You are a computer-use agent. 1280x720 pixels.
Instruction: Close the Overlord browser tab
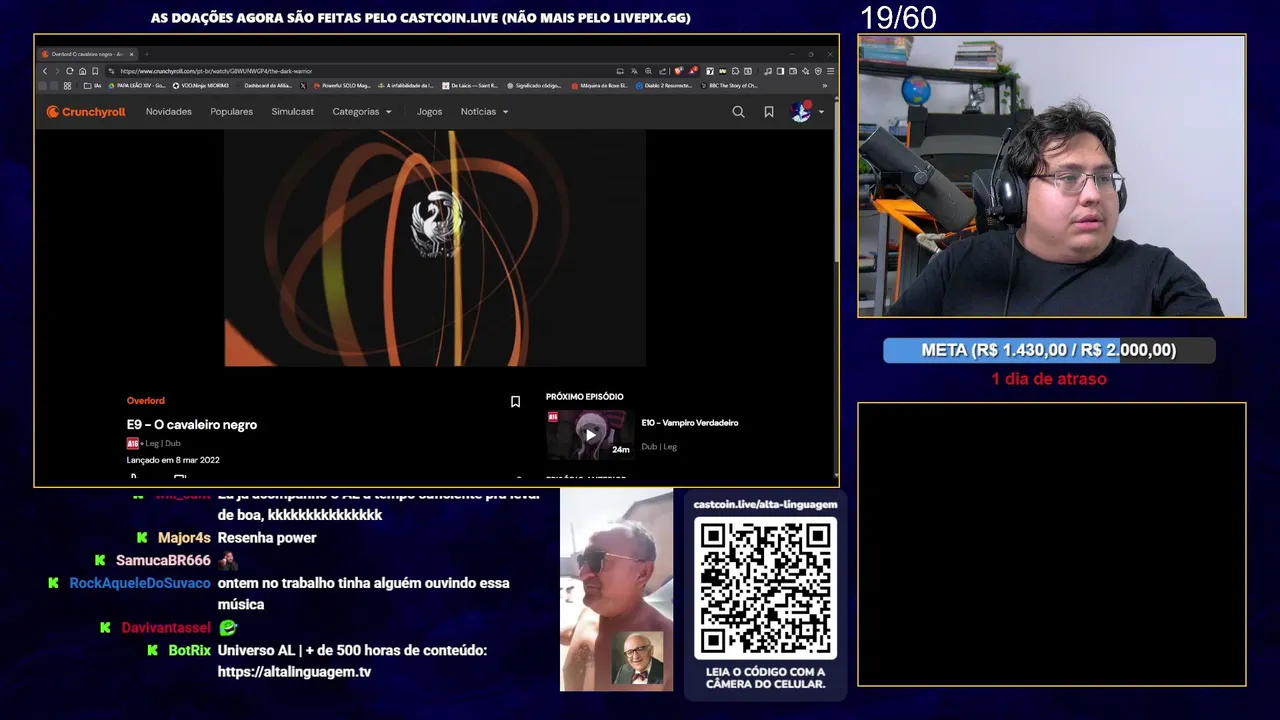tap(132, 54)
